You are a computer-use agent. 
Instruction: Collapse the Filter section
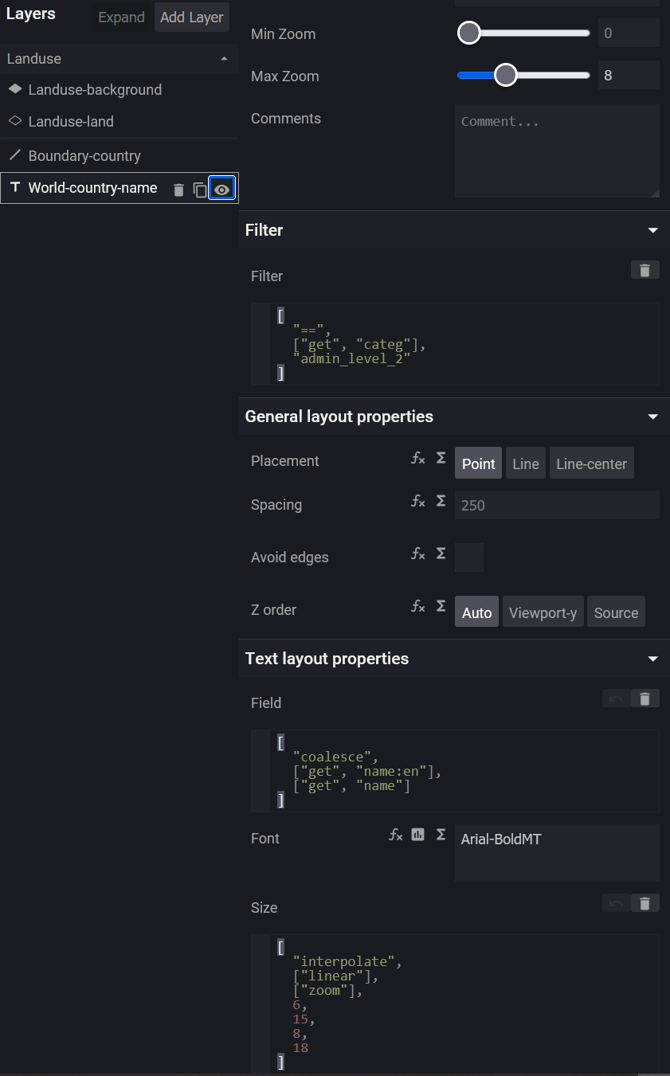(653, 230)
